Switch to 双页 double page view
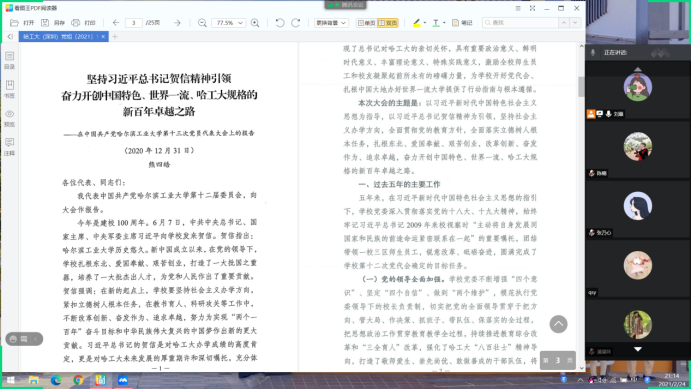The width and height of the screenshot is (692, 389). (x=387, y=23)
